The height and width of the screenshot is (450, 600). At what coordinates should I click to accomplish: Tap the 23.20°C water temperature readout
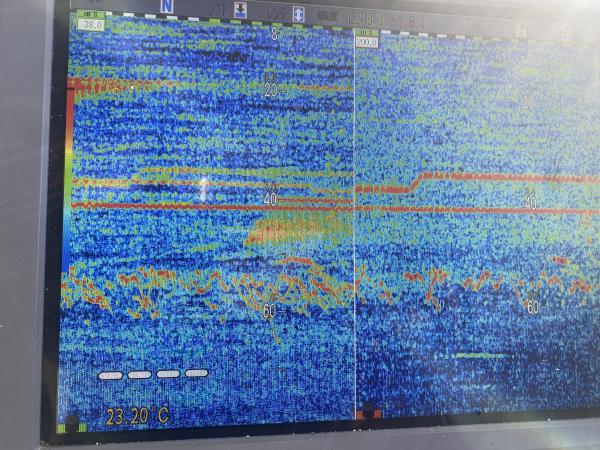coord(138,416)
